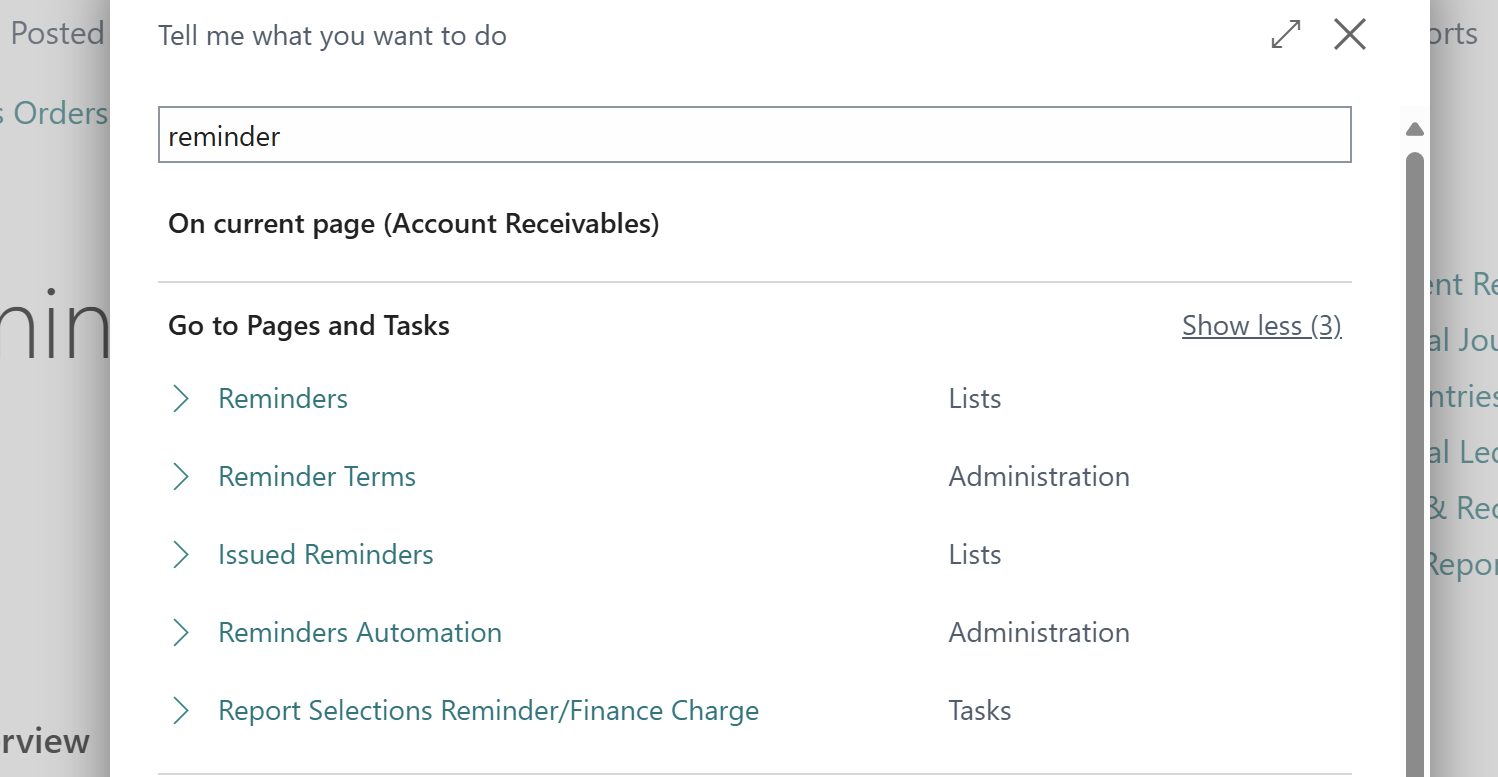
Task: Expand Report Selections Reminder/Finance Charge entry
Action: [181, 710]
